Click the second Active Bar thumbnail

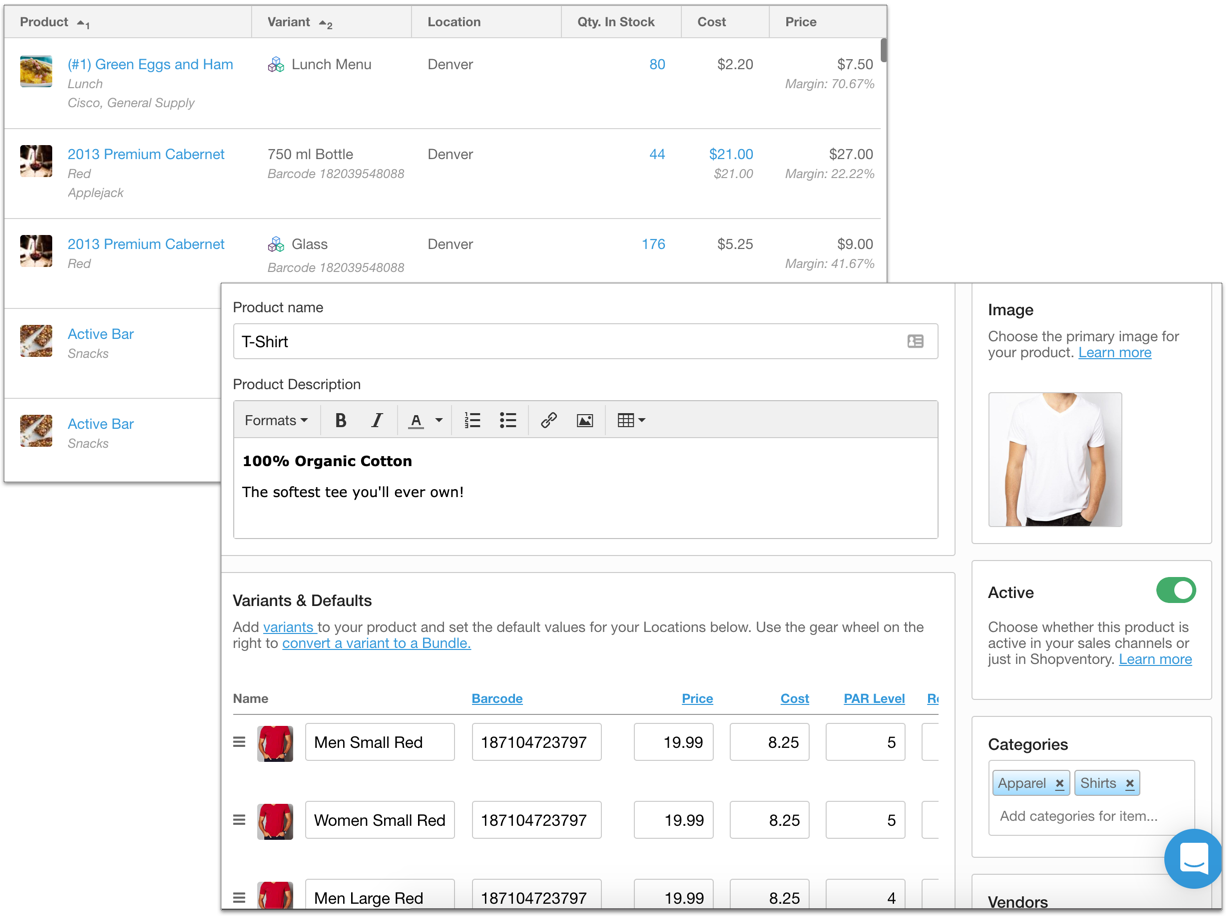(36, 431)
